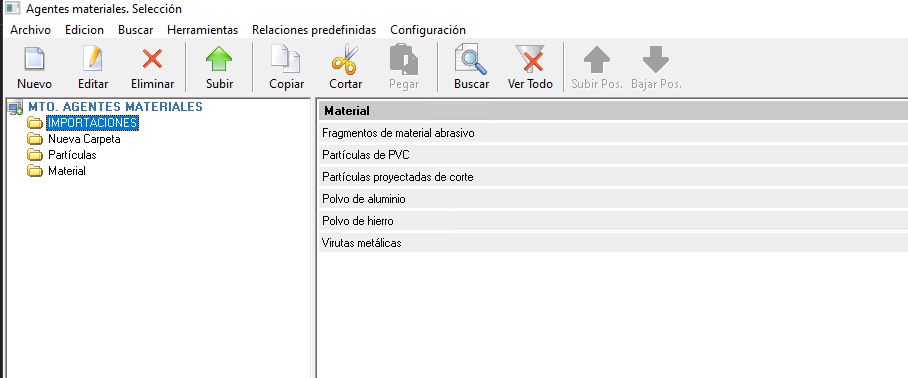Click the Subir Pos. up arrow icon
The image size is (908, 378).
tap(596, 59)
